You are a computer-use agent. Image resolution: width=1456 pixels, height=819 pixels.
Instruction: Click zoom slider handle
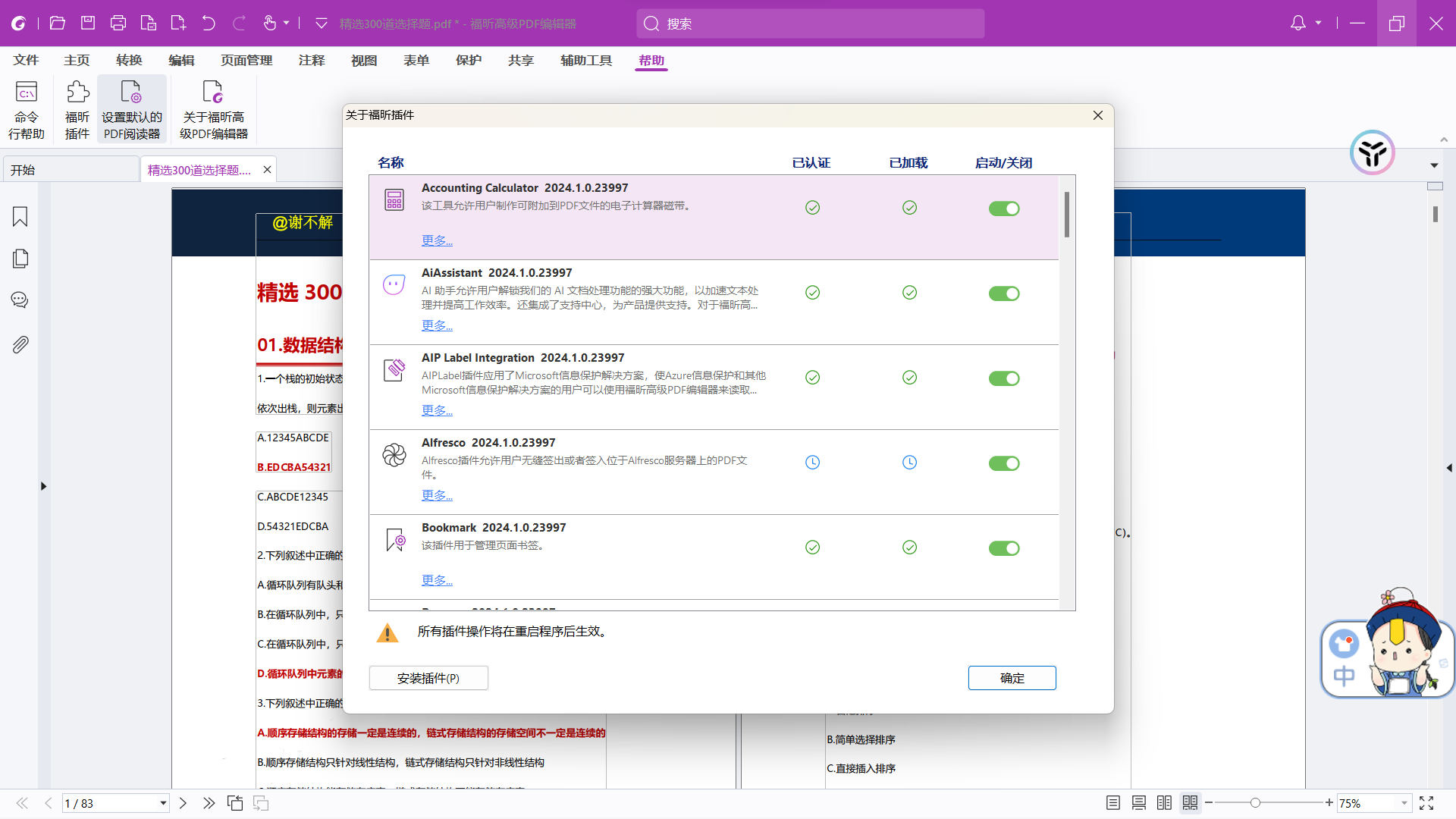(x=1255, y=802)
